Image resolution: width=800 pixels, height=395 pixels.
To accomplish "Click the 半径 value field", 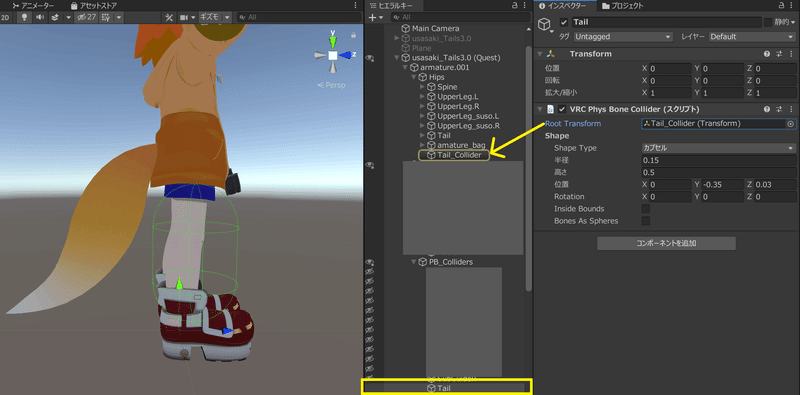I will point(718,160).
